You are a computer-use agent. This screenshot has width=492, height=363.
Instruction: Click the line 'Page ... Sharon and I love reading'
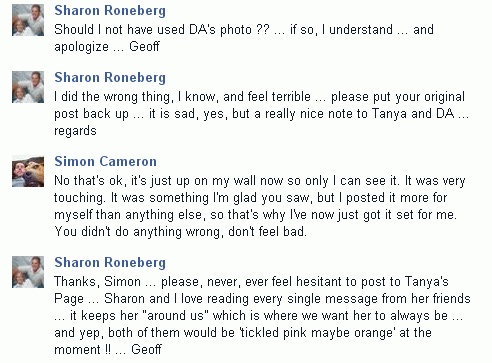point(262,299)
